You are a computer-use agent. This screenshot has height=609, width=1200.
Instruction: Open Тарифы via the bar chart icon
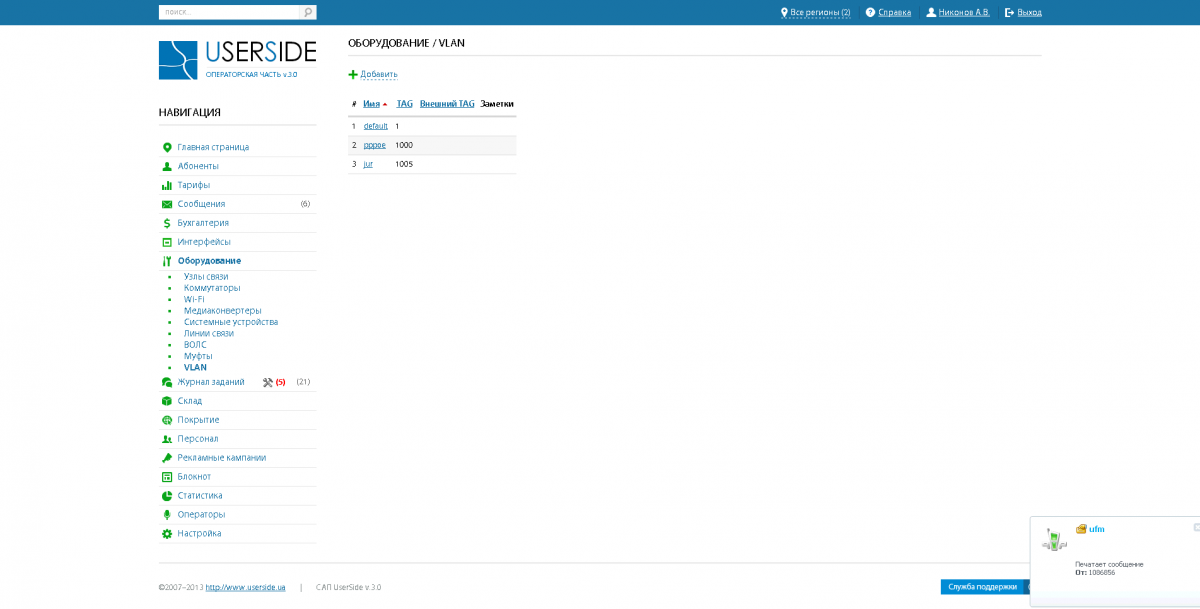[167, 185]
